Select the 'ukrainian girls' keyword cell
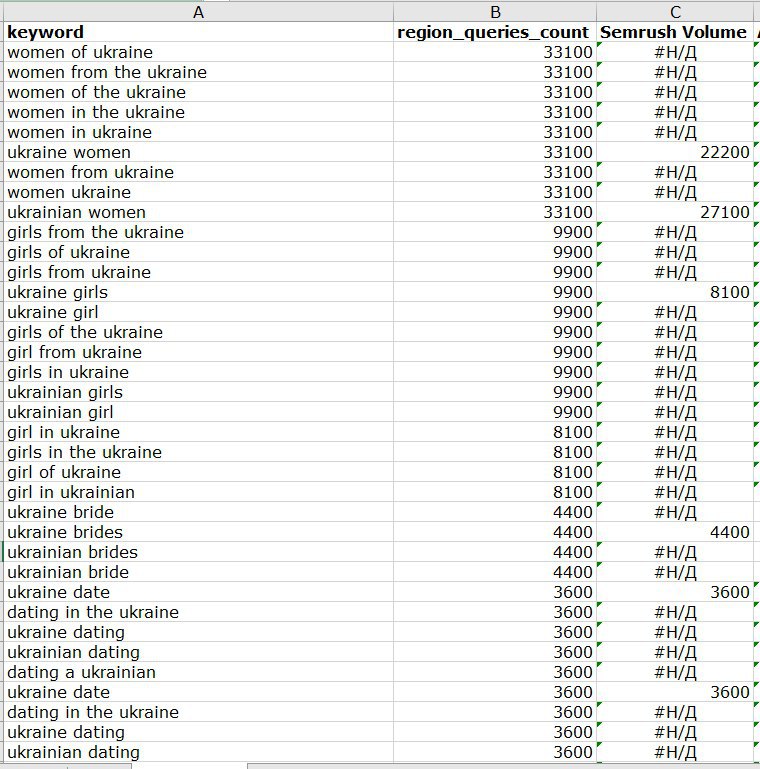Viewport: 760px width, 769px height. (198, 392)
